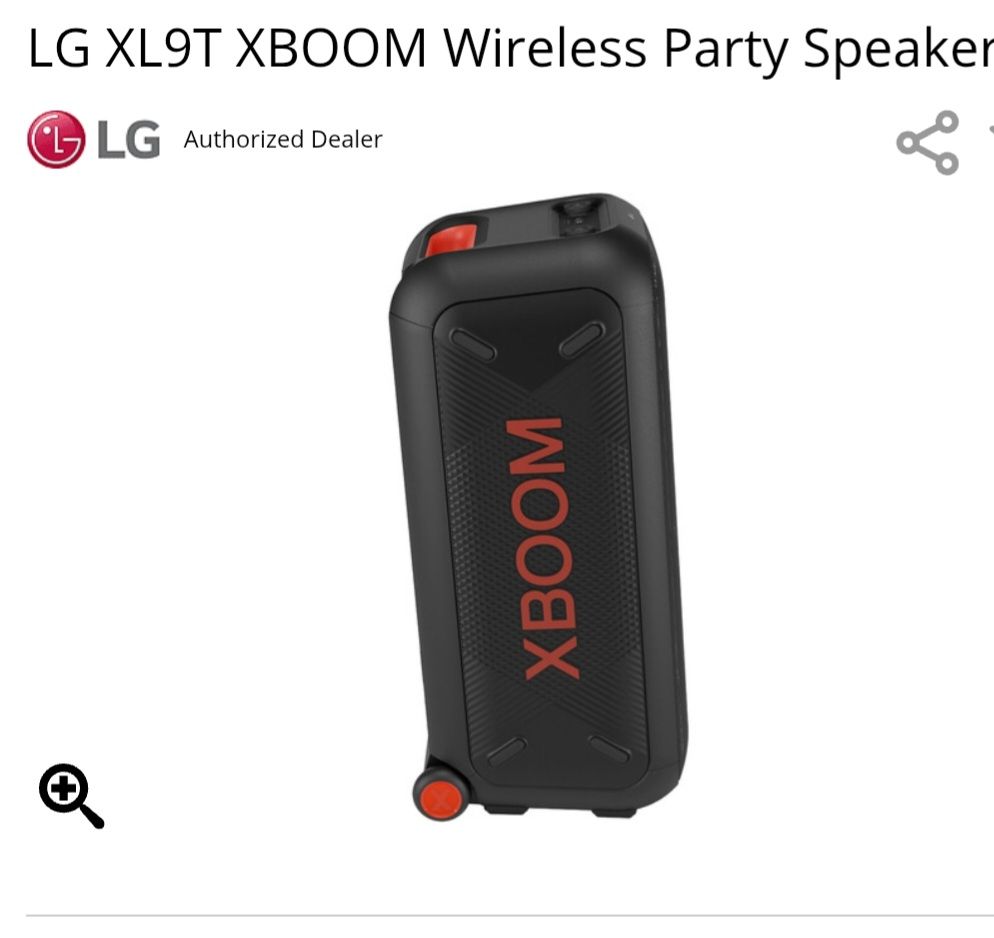994x938 pixels.
Task: Click the word Speaker in the title
Action: 898,49
